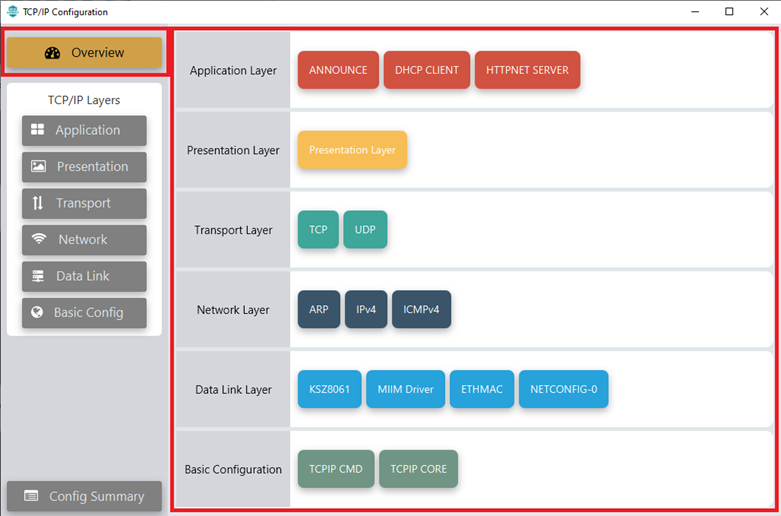Click the Overview dashboard gauge icon
Viewport: 781px width, 516px height.
pyautogui.click(x=52, y=53)
